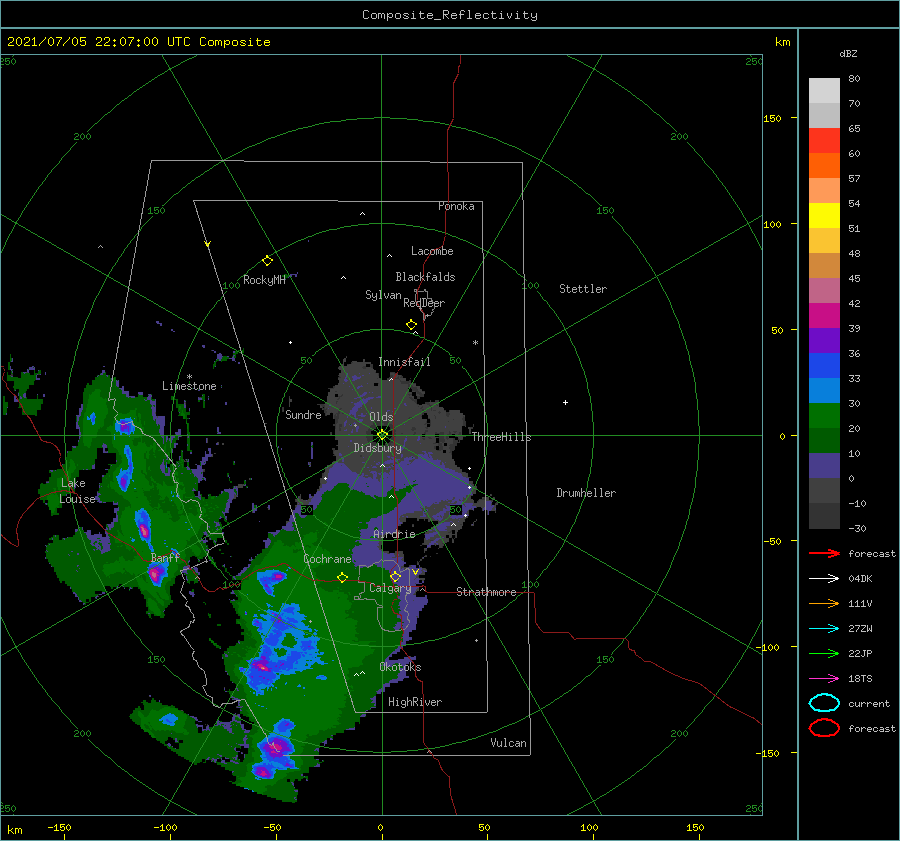Click the Sundre label
The image size is (900, 841).
[x=303, y=414]
